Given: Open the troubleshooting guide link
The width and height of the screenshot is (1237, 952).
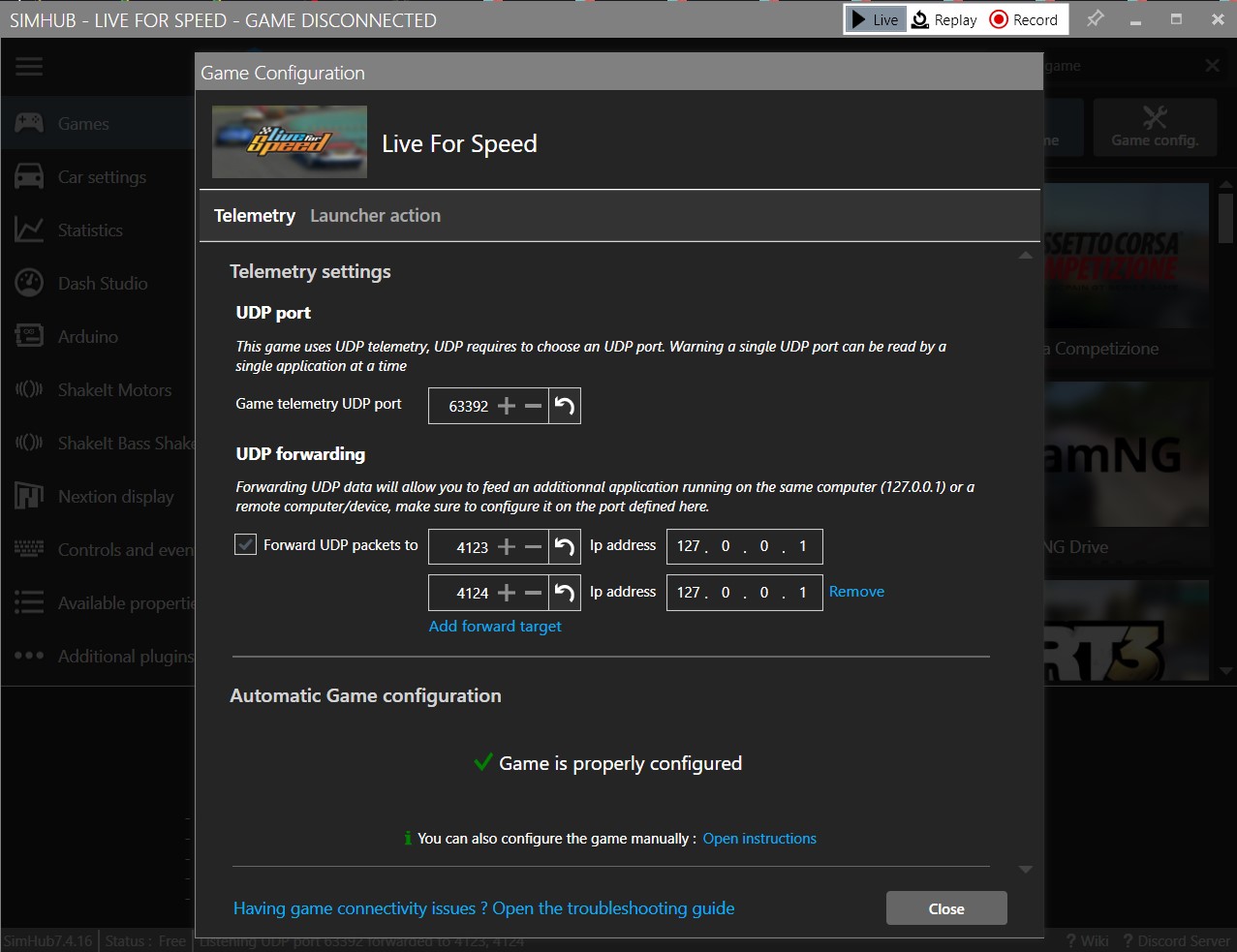Looking at the screenshot, I should click(483, 907).
